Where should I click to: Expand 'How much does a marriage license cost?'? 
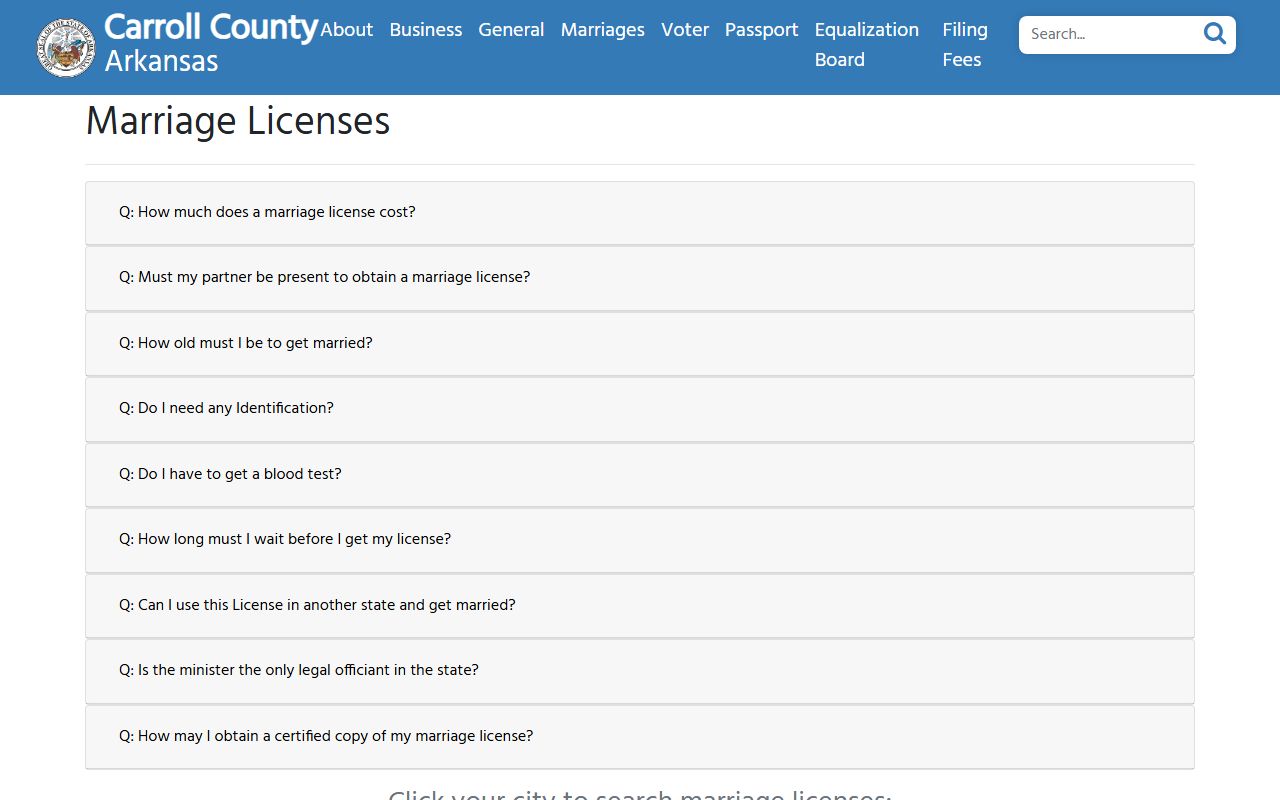point(640,213)
